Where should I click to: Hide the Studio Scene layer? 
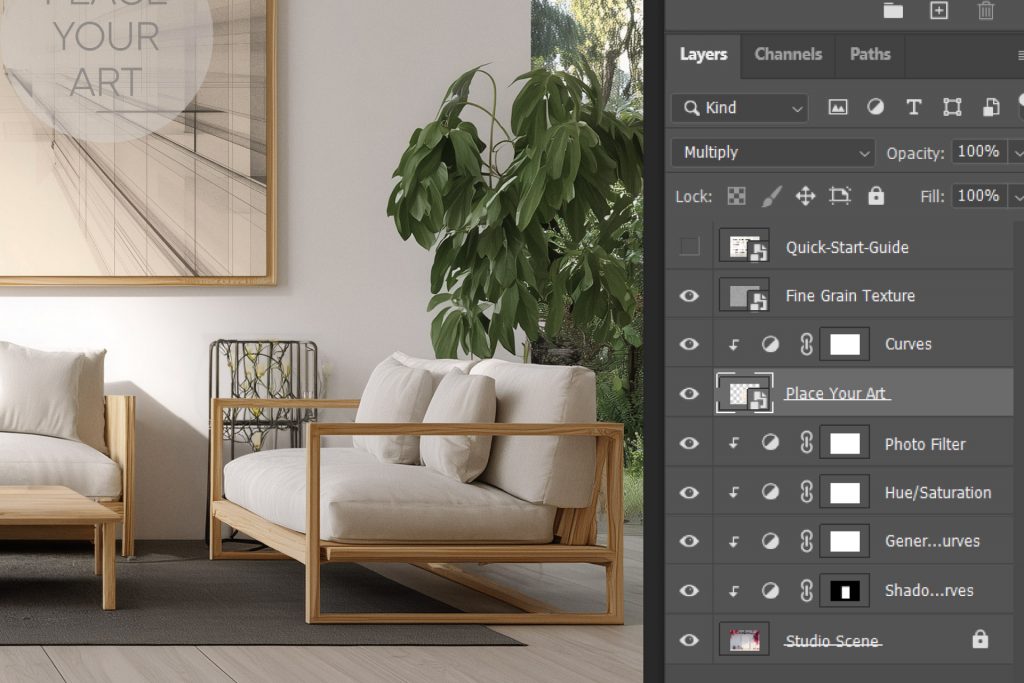coord(689,640)
